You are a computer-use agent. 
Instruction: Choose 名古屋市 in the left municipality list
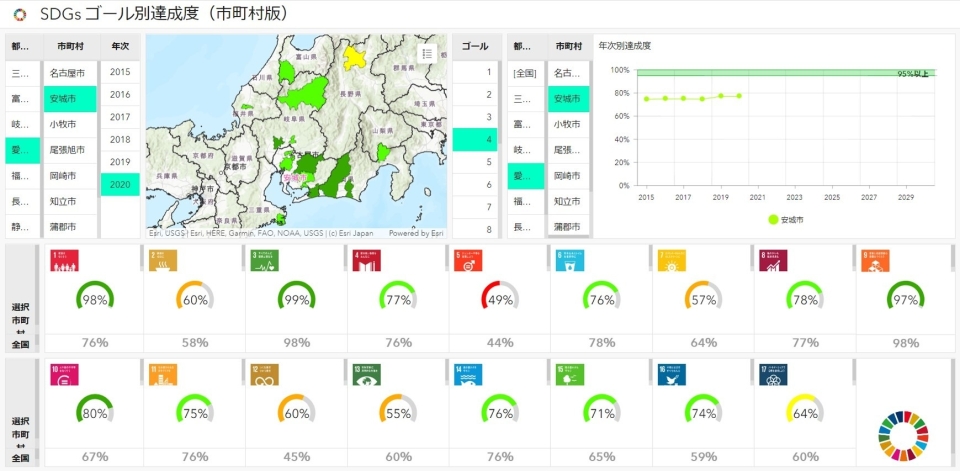point(67,73)
